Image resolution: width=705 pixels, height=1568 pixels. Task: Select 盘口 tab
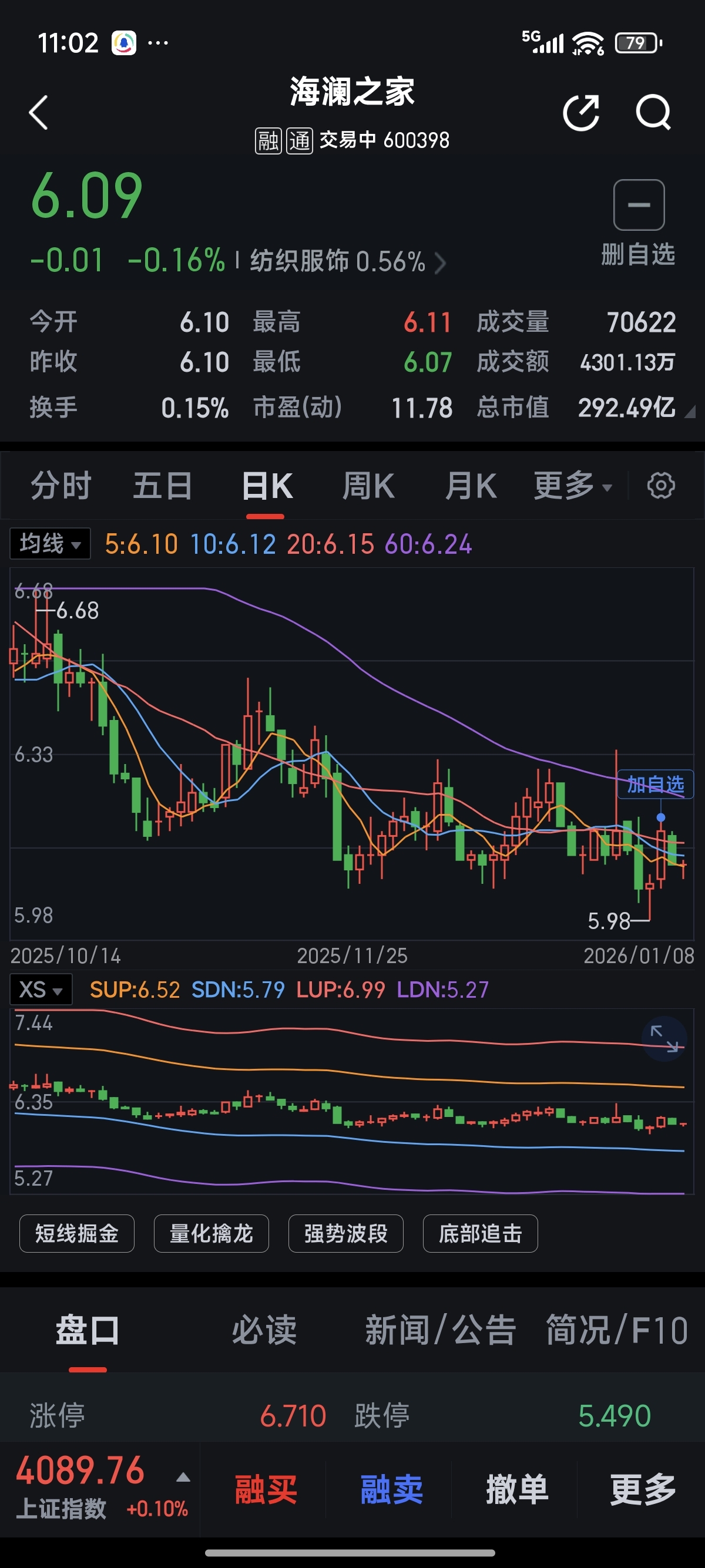click(88, 1330)
